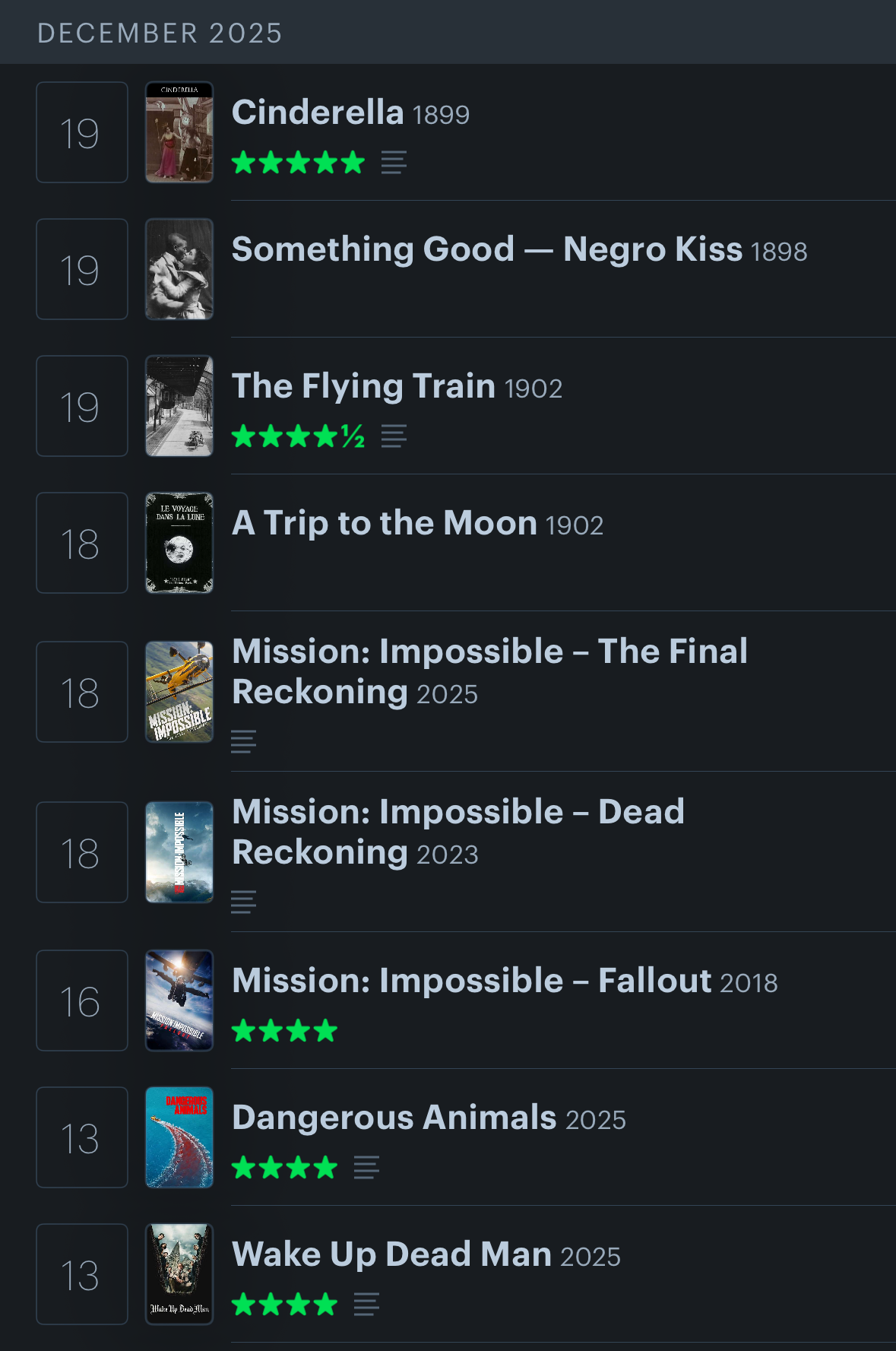Click the 1902 year next to Flying Train
This screenshot has height=1351, width=896.
[x=533, y=388]
